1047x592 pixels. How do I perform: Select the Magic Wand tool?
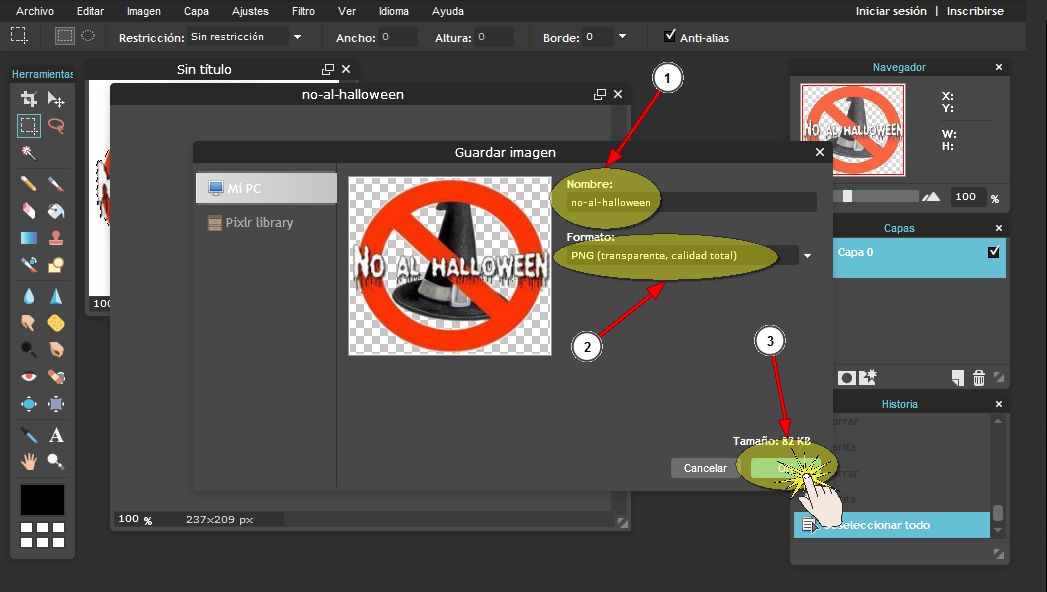(29, 153)
